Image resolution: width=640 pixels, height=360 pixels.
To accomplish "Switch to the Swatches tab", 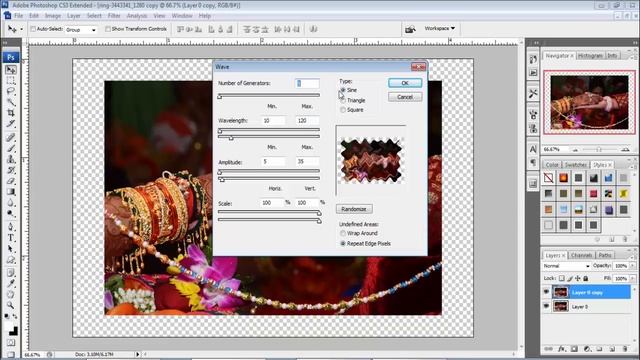I will pyautogui.click(x=576, y=165).
